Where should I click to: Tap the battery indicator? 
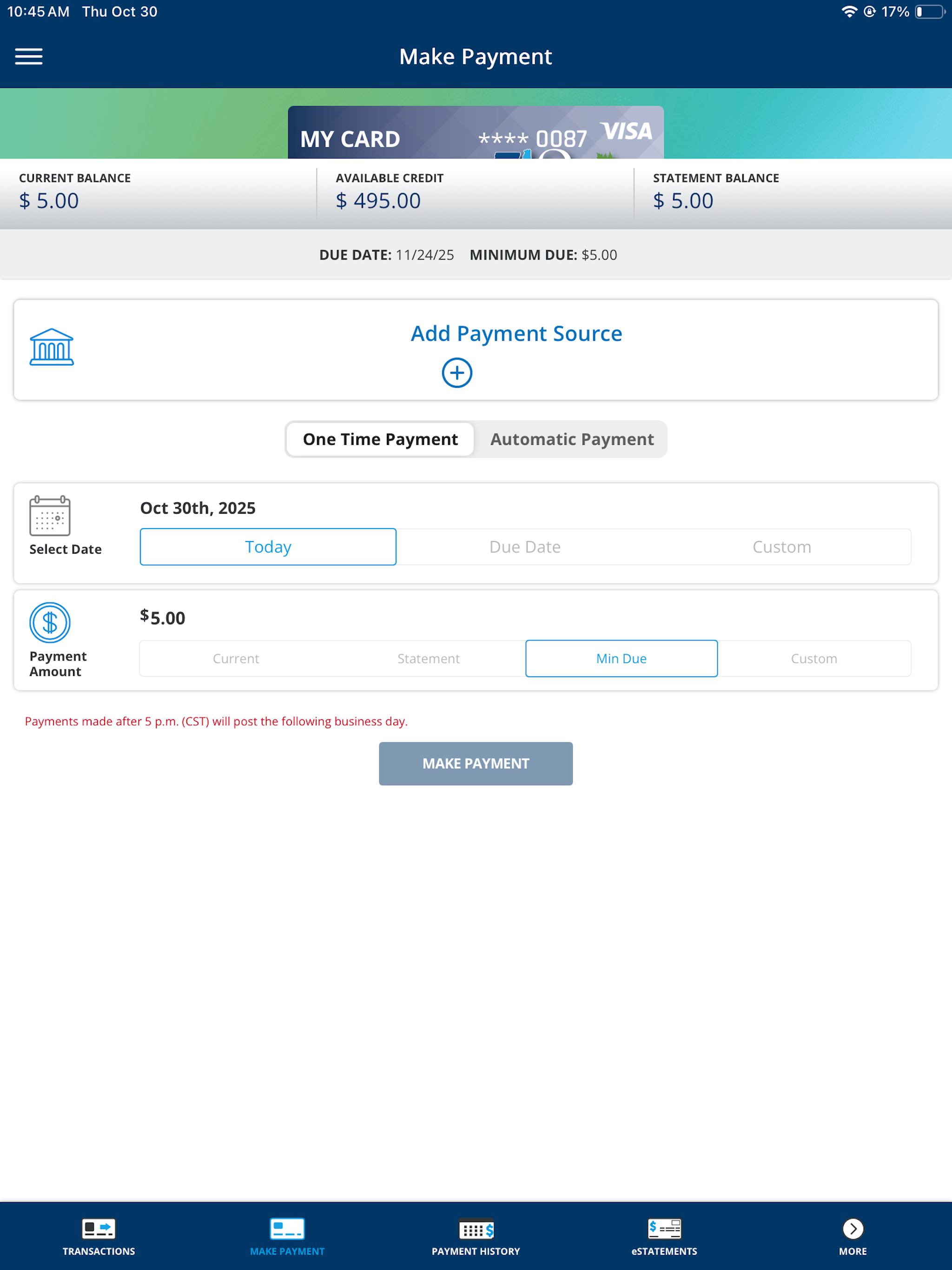click(930, 12)
